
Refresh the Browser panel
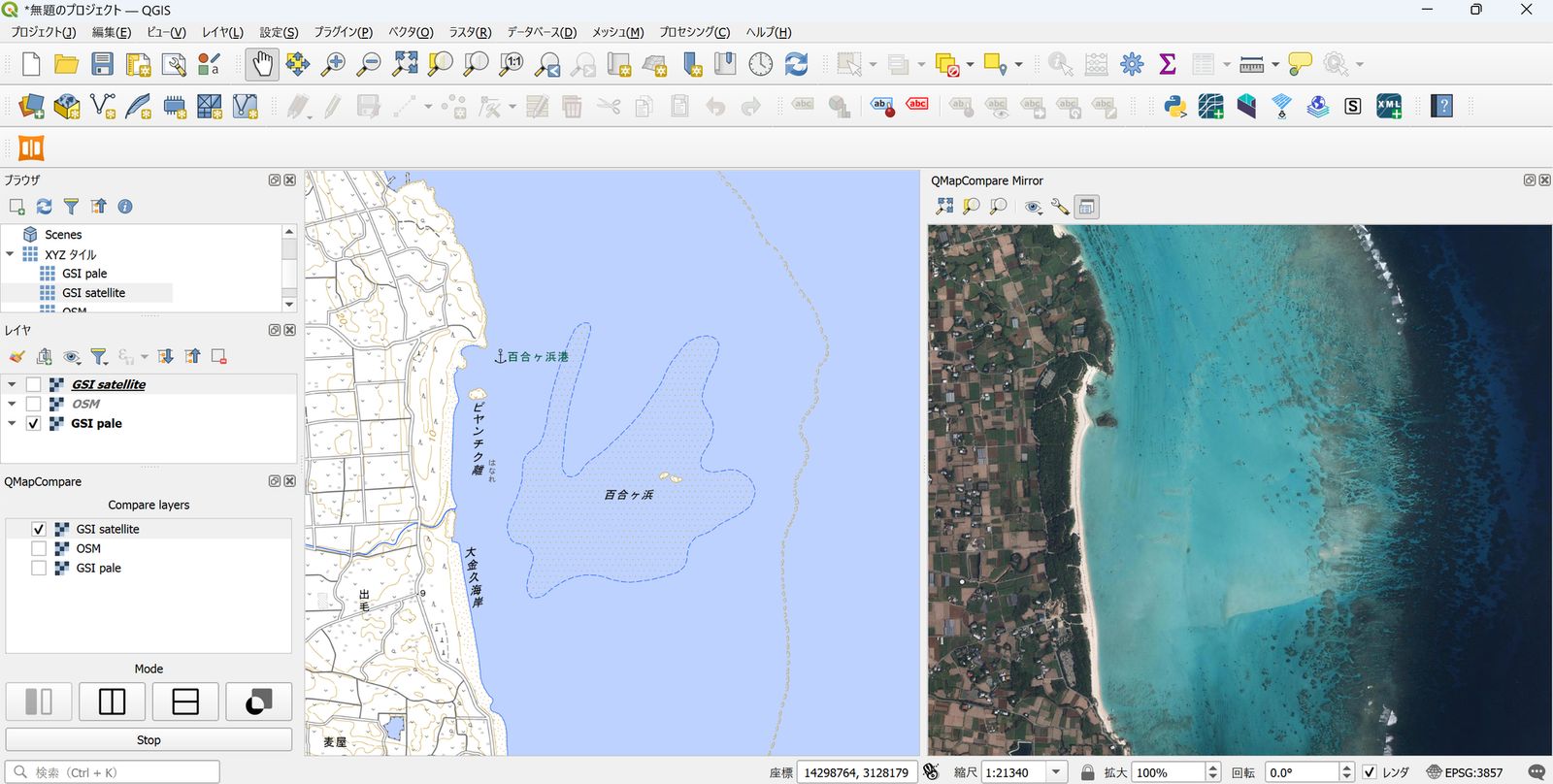click(x=44, y=207)
